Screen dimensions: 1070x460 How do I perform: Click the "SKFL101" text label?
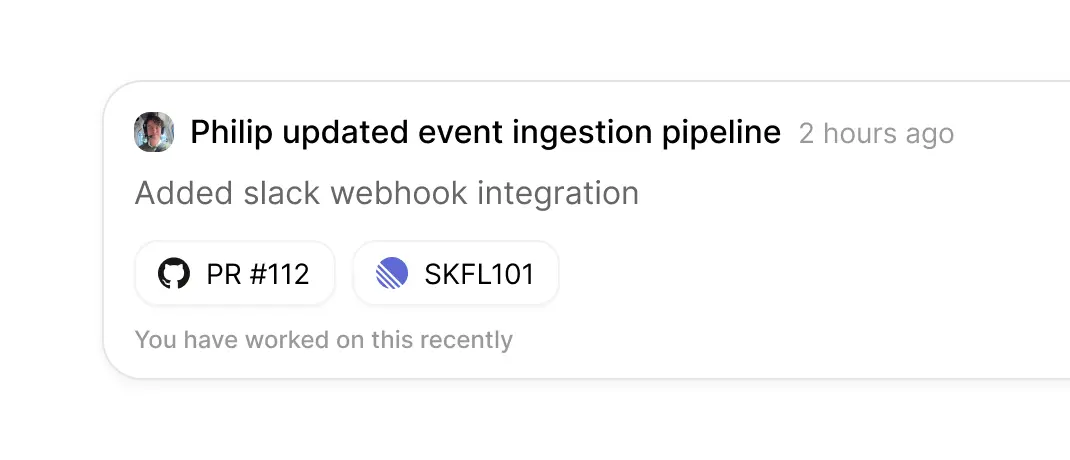pos(479,274)
